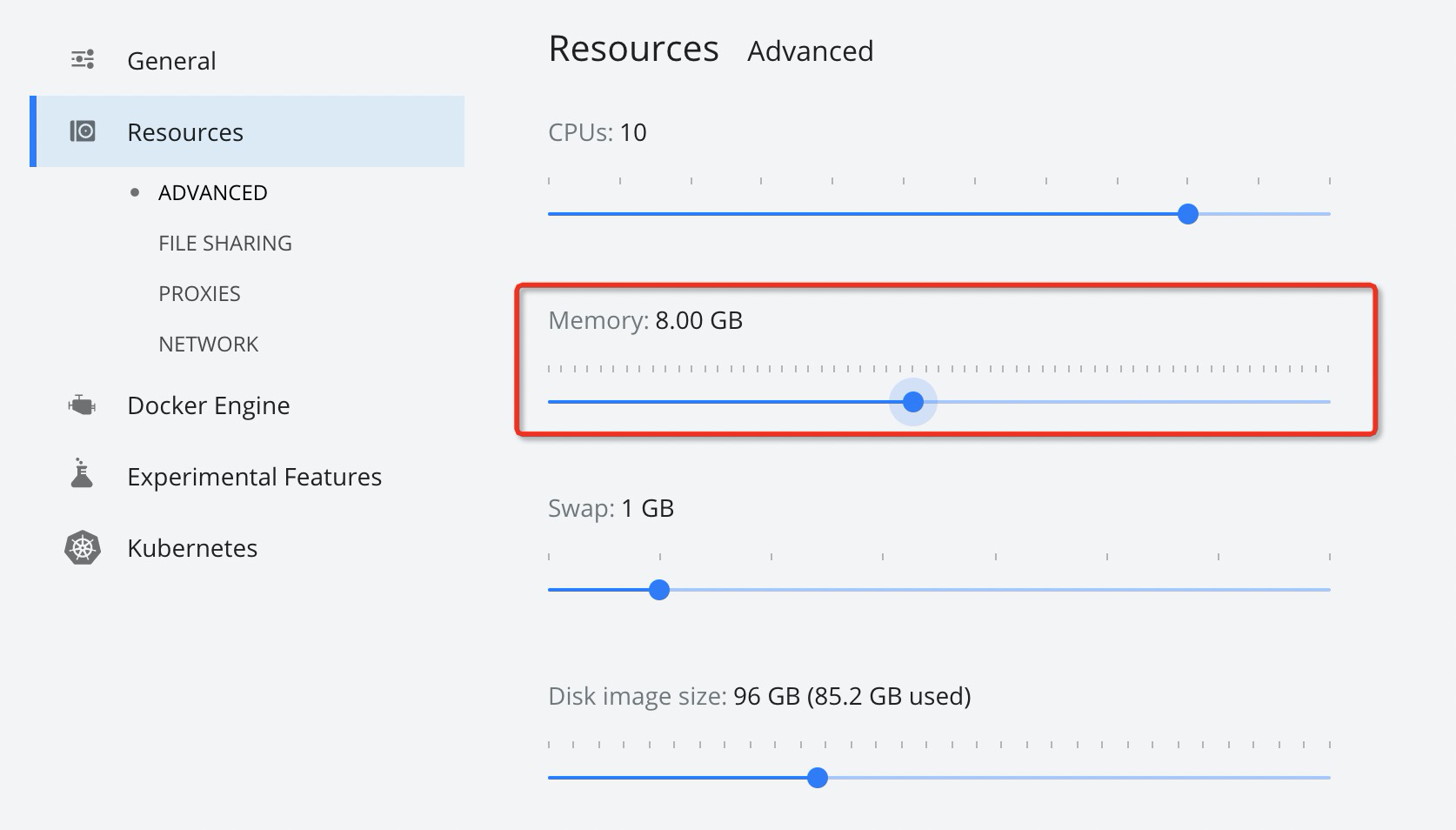Click the Swap slider handle at 1 GB

659,590
